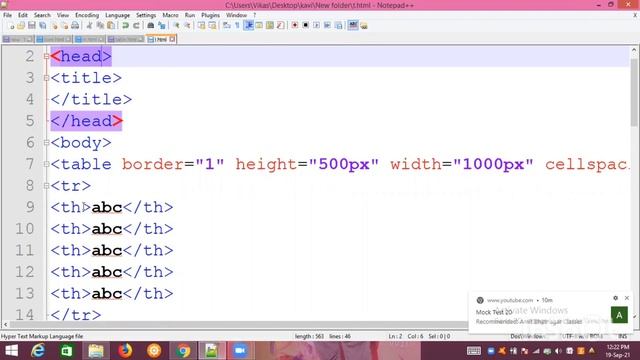The height and width of the screenshot is (360, 640).
Task: Collapse the table fold marker on line 7
Action: coord(46,164)
